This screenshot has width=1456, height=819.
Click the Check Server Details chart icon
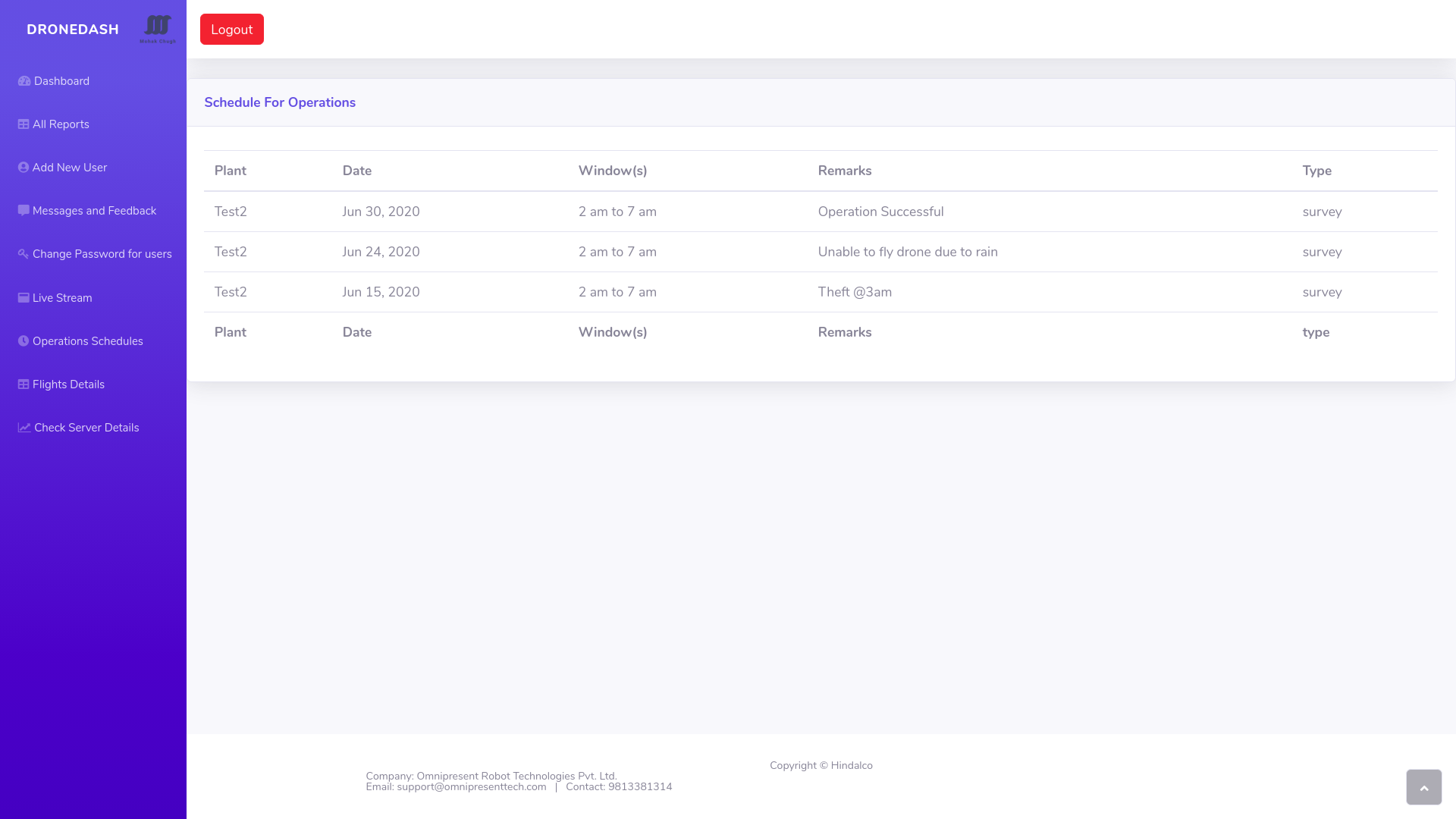[24, 428]
